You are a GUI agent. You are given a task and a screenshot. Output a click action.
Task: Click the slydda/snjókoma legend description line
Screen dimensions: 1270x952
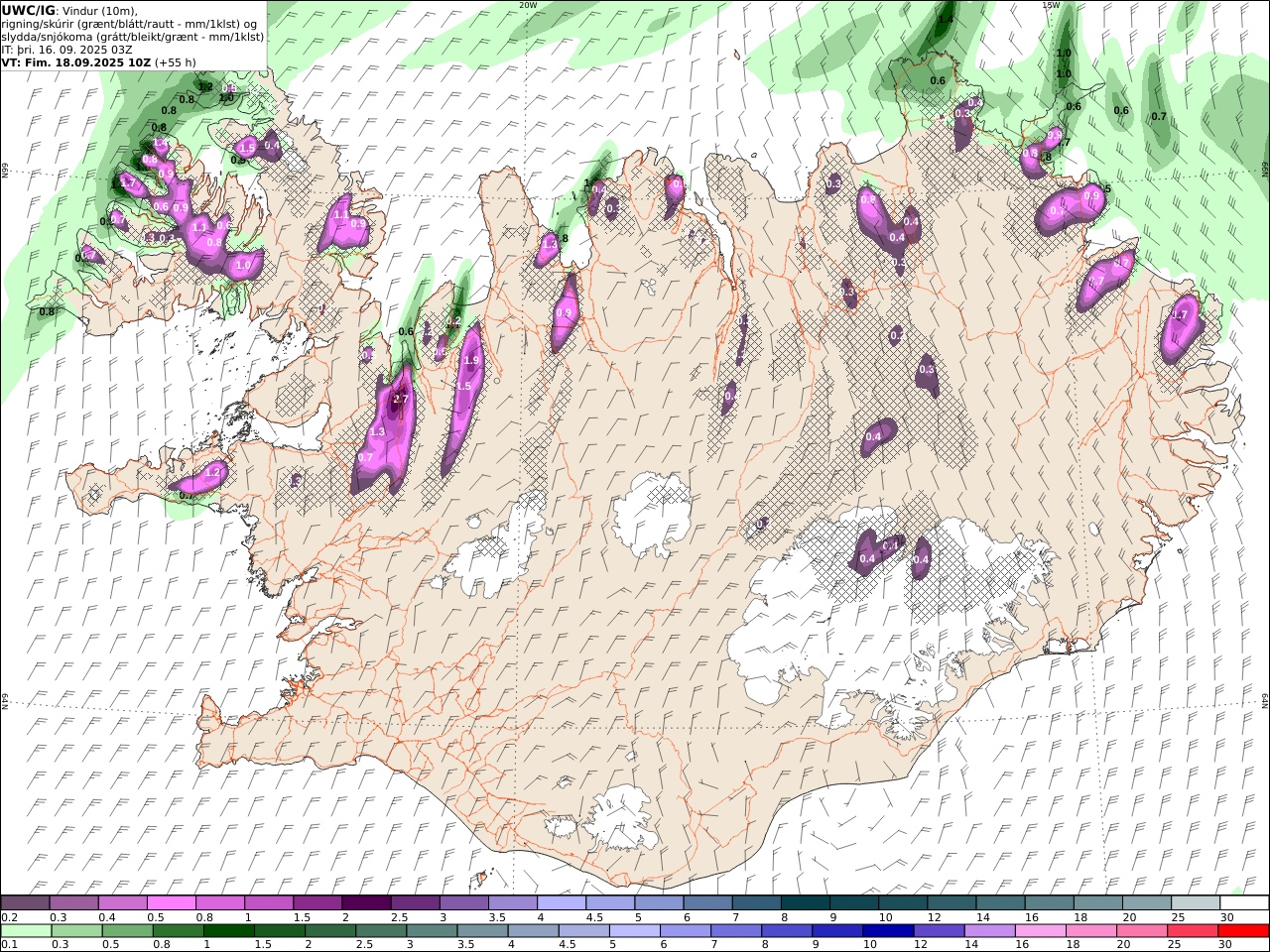[x=132, y=36]
